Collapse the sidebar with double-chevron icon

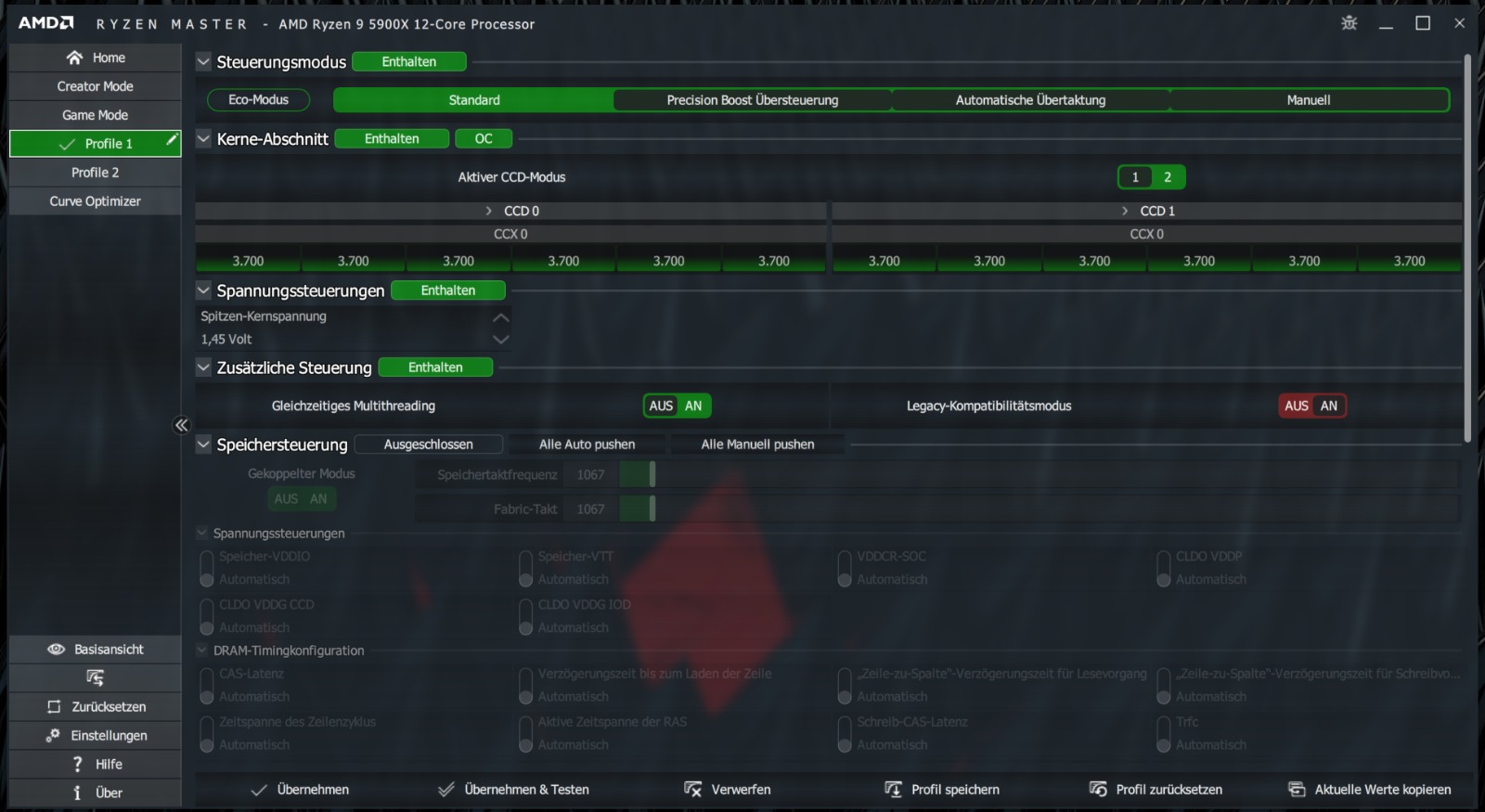182,425
